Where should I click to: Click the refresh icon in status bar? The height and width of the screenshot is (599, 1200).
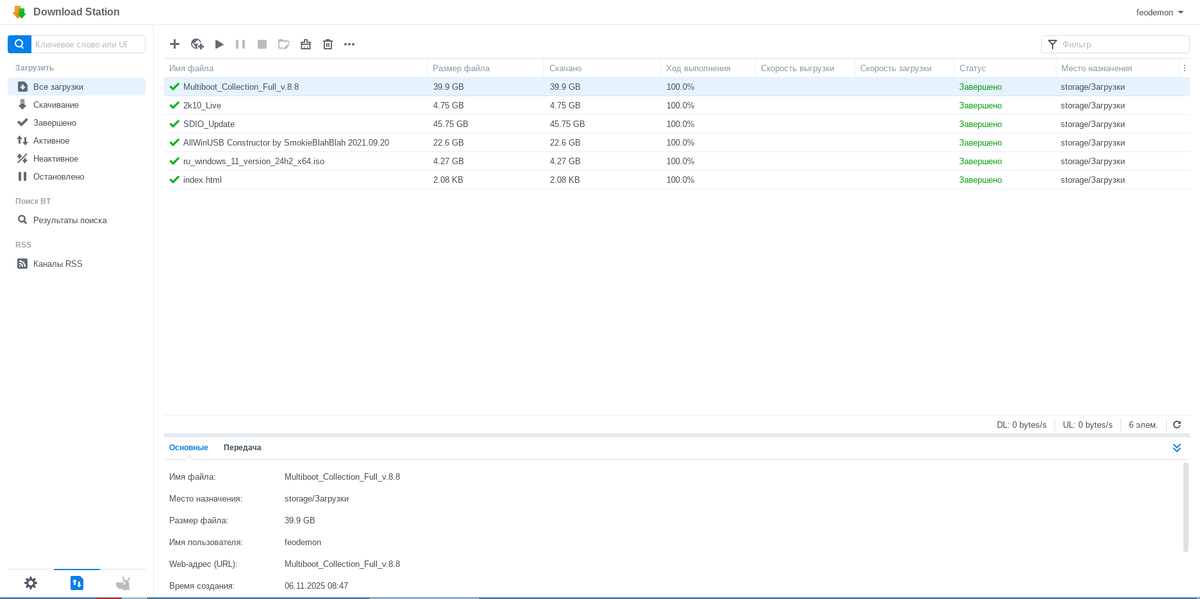pos(1177,425)
